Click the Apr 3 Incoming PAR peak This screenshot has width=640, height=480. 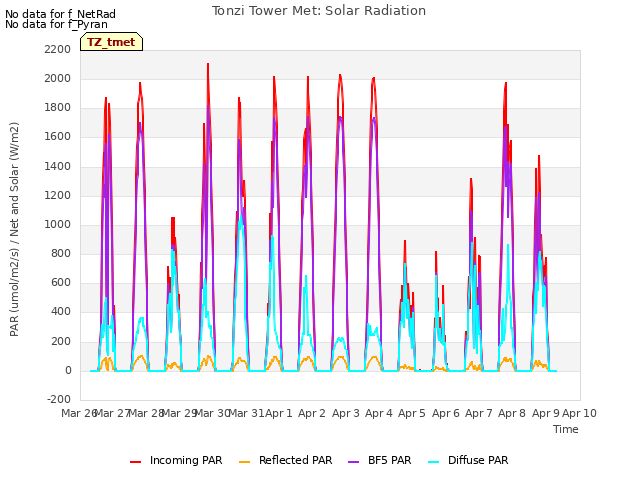tap(340, 75)
